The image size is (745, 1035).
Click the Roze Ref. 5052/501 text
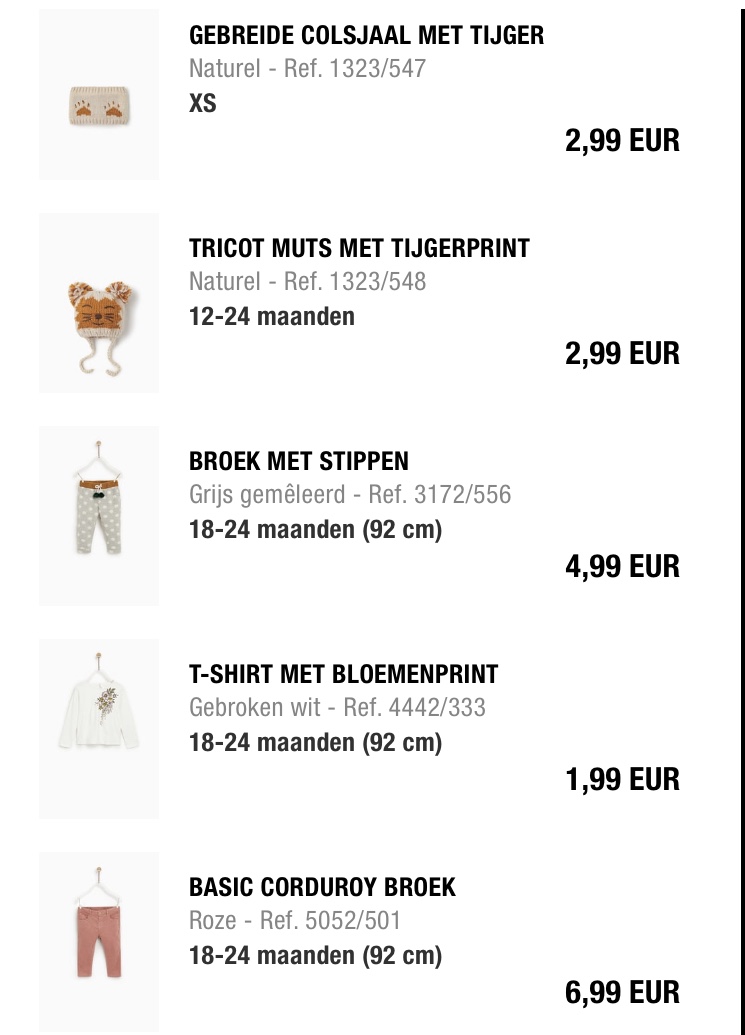[x=295, y=921]
